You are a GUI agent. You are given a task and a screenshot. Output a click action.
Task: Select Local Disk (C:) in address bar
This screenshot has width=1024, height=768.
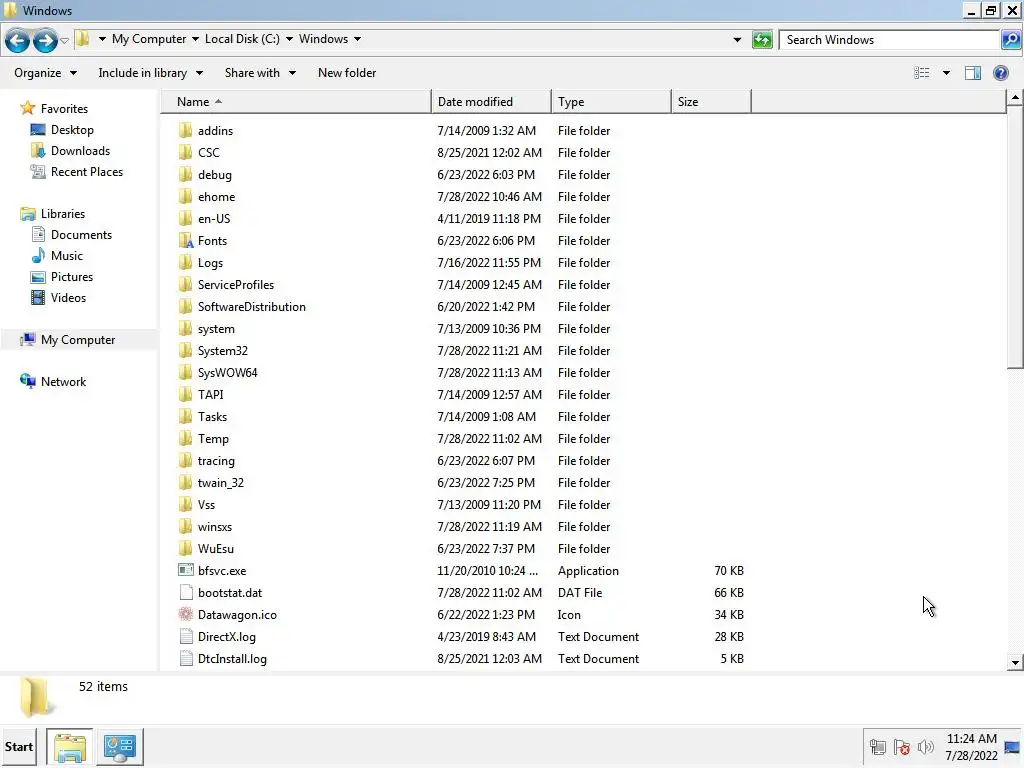point(242,39)
